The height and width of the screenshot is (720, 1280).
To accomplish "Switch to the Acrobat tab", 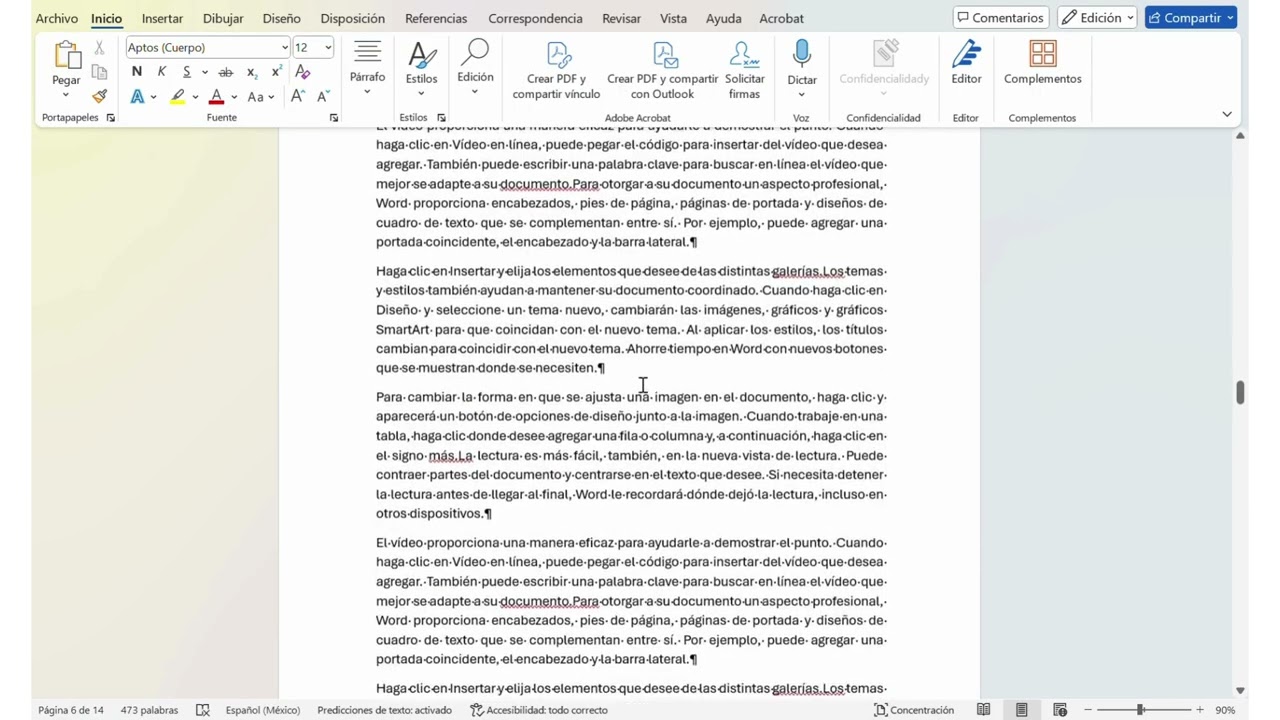I will point(781,18).
